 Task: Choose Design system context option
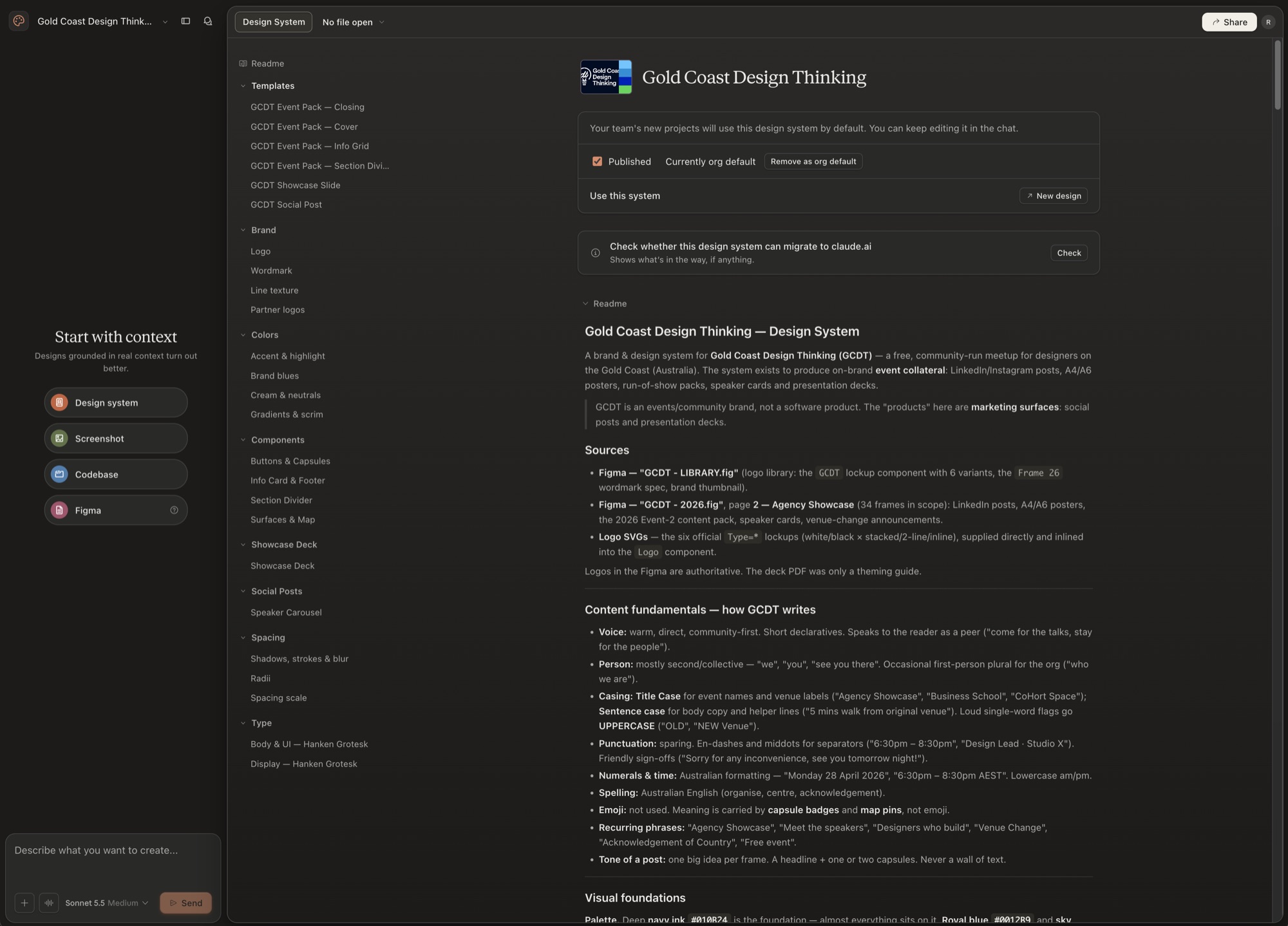tap(116, 402)
